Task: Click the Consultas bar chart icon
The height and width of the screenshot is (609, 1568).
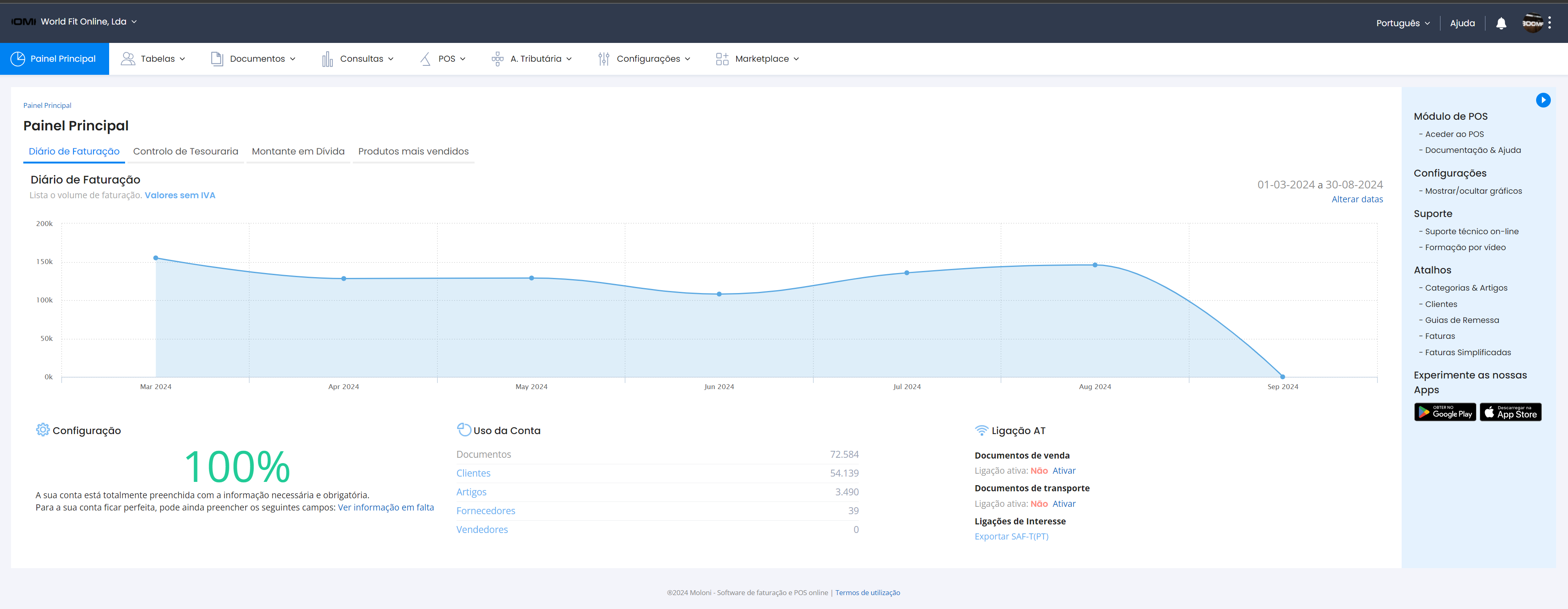Action: click(x=327, y=59)
